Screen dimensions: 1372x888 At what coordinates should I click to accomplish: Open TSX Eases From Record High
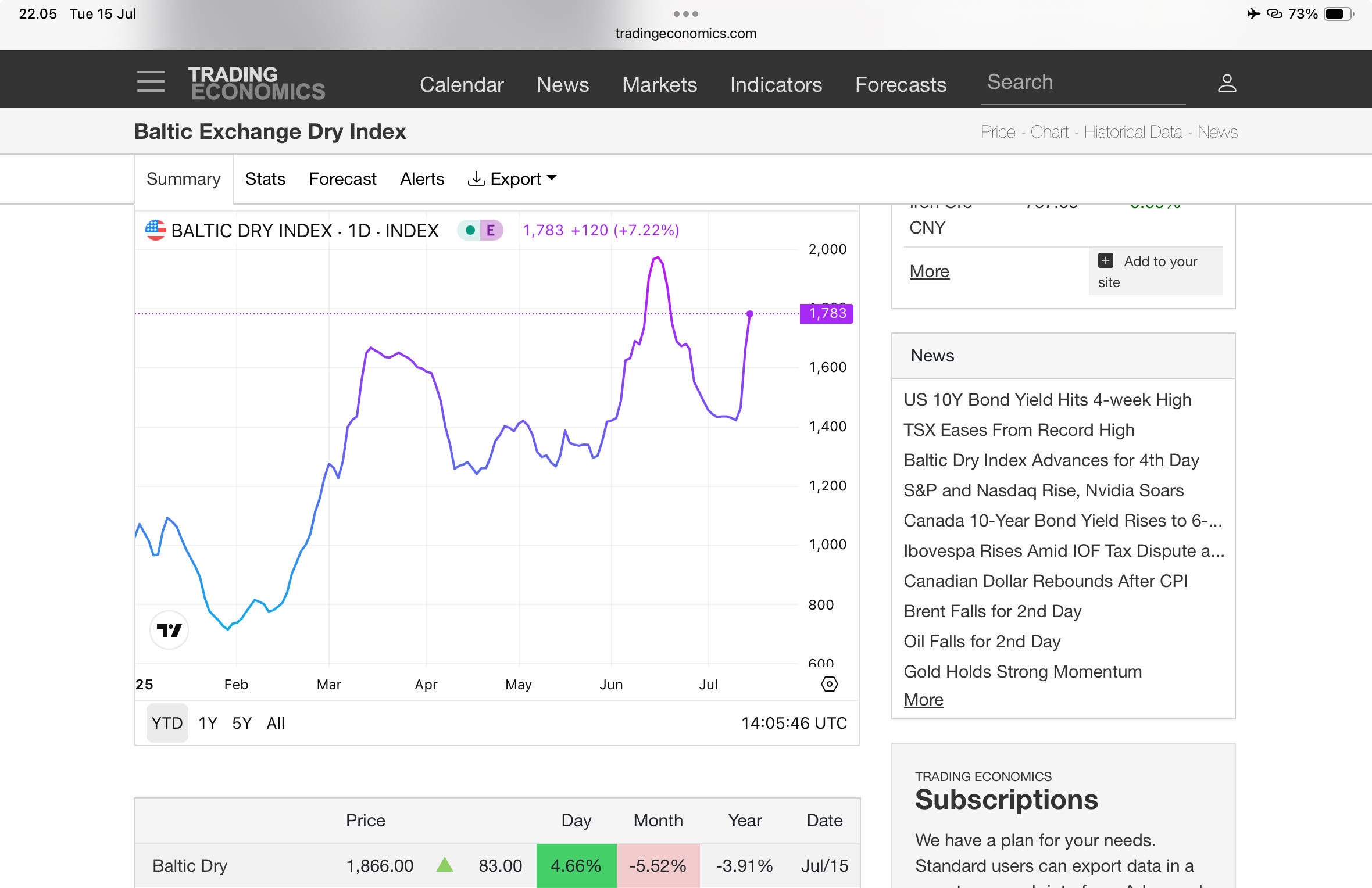click(x=1019, y=430)
